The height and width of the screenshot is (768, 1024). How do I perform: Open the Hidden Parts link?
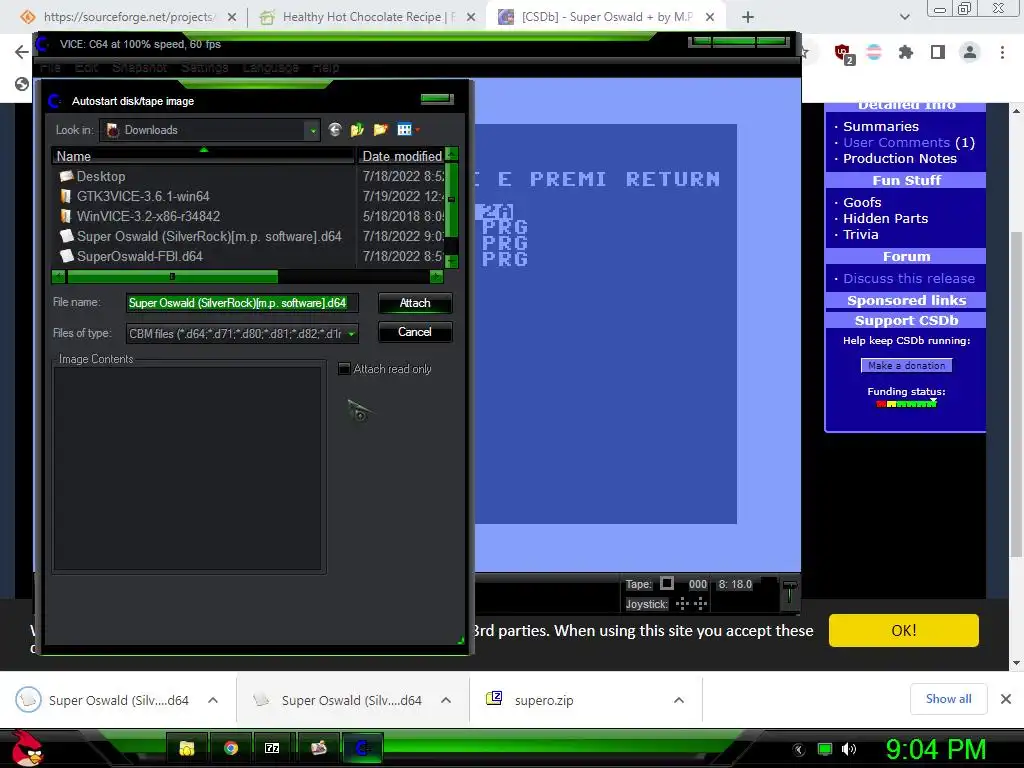pyautogui.click(x=885, y=219)
